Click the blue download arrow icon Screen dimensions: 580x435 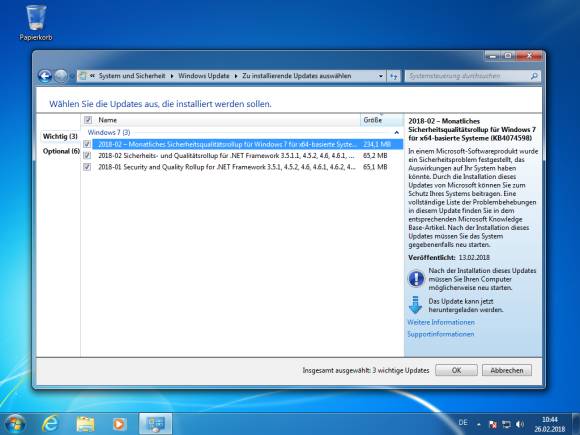(x=415, y=305)
